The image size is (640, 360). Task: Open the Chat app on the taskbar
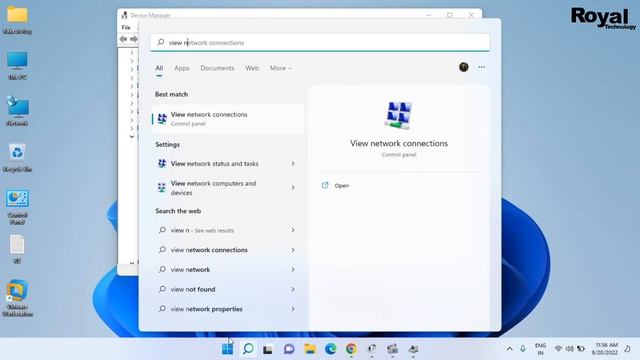[x=289, y=349]
